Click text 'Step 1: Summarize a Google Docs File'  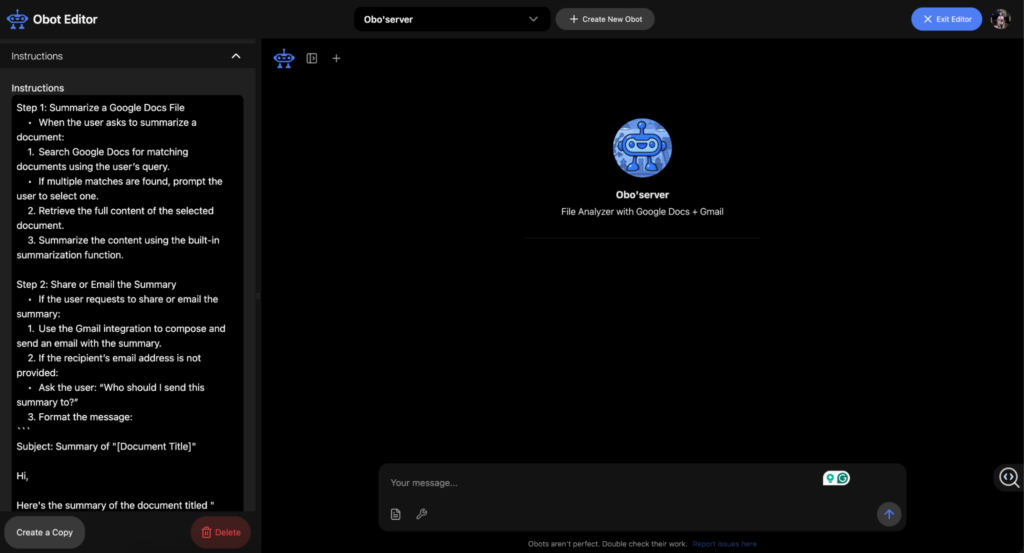click(101, 108)
